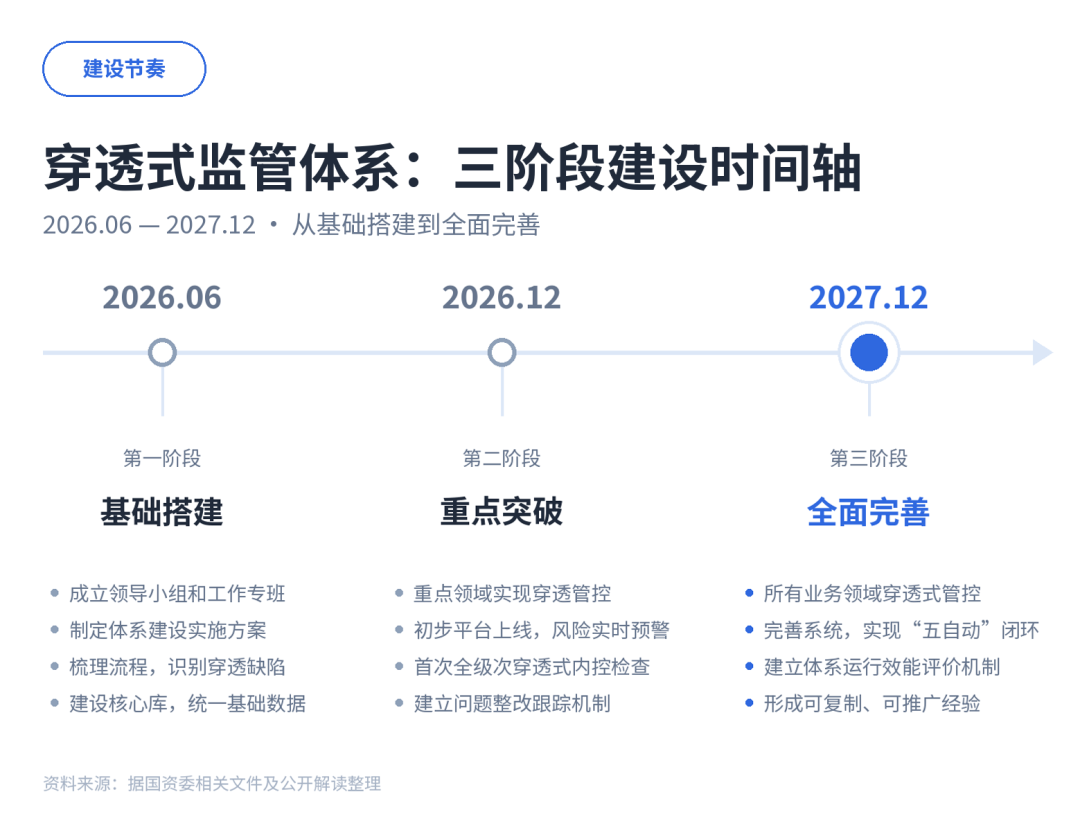Click the main title 穿透式监管体系：三阶段建设时间轴
Screen dimensions: 1080x828
click(x=453, y=167)
